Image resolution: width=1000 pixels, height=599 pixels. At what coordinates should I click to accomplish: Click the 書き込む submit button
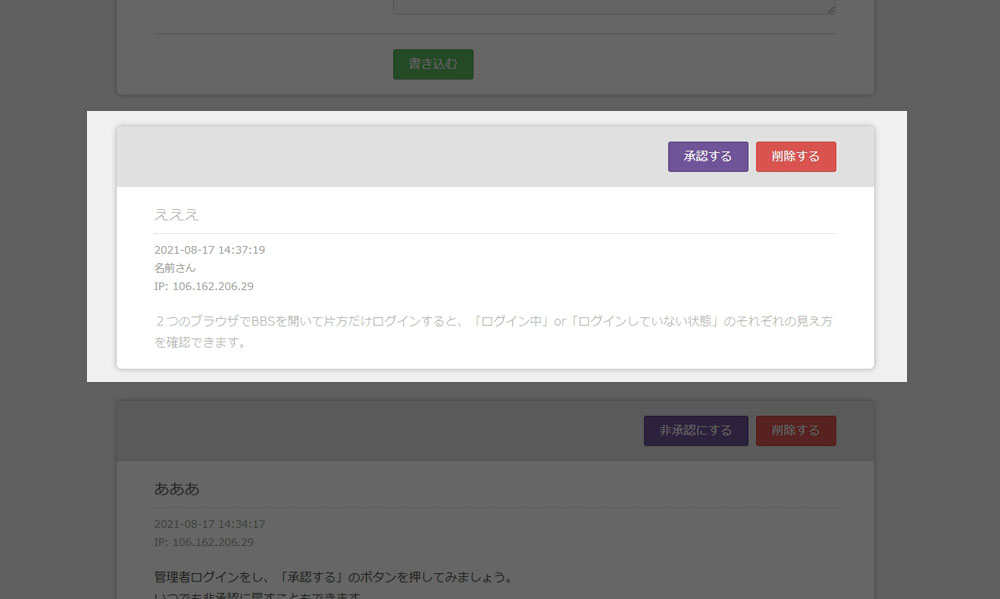click(x=433, y=64)
